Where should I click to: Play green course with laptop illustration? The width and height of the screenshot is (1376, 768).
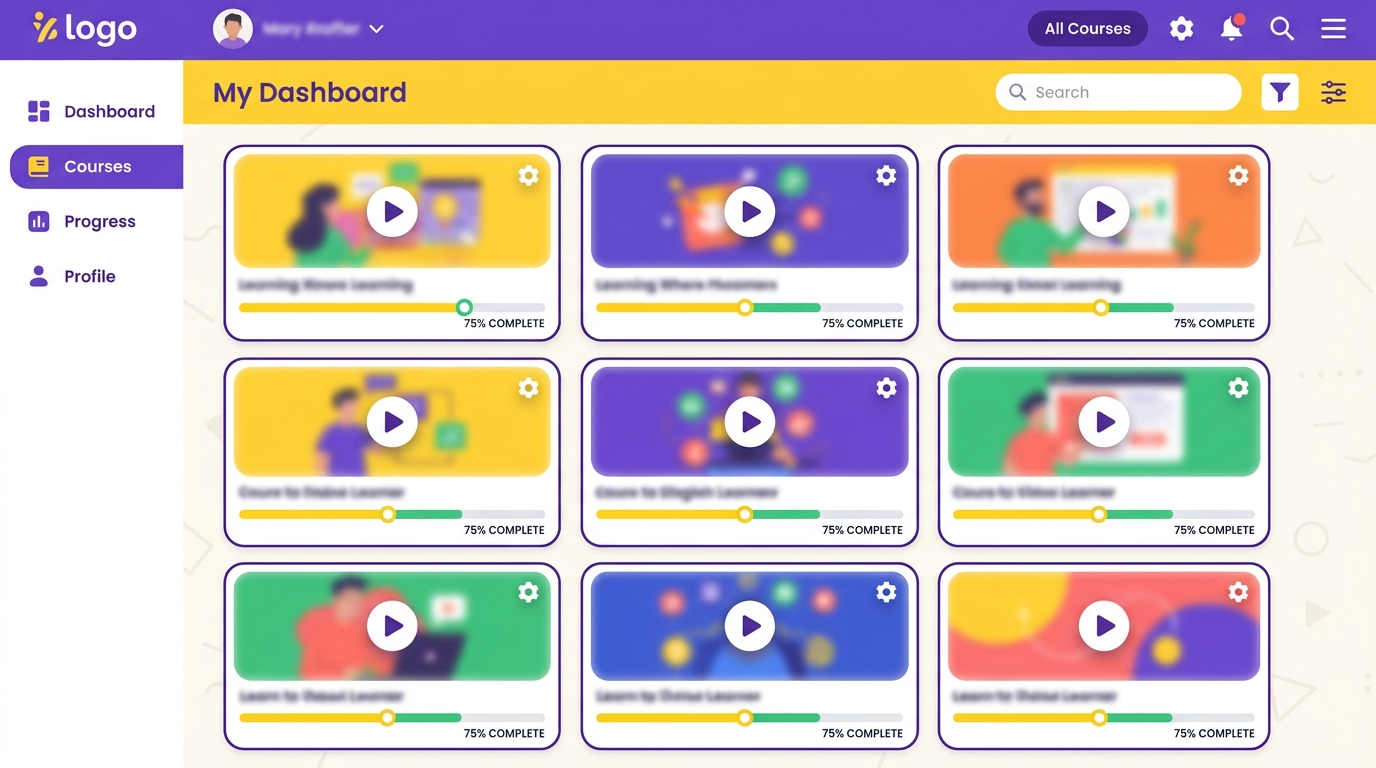pos(392,626)
